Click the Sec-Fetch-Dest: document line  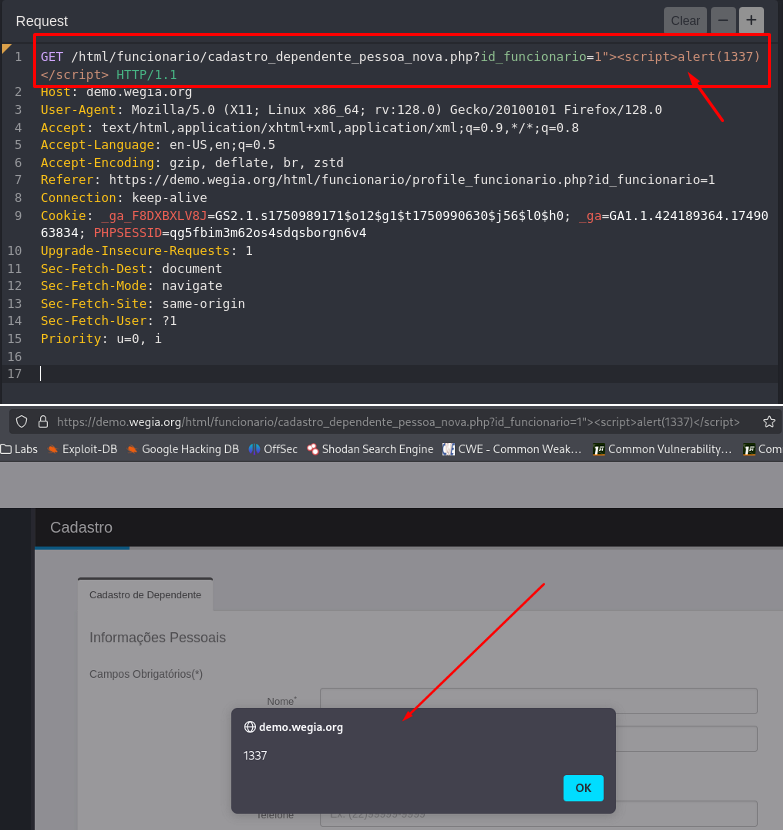(131, 268)
